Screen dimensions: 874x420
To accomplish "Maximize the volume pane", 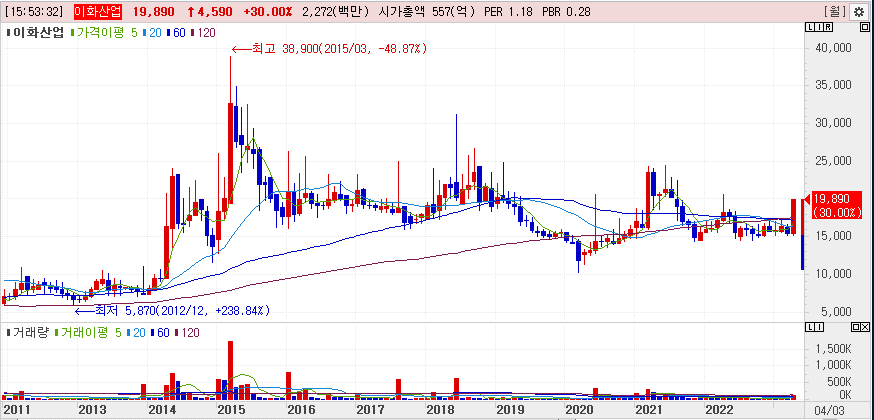I will click(x=856, y=327).
